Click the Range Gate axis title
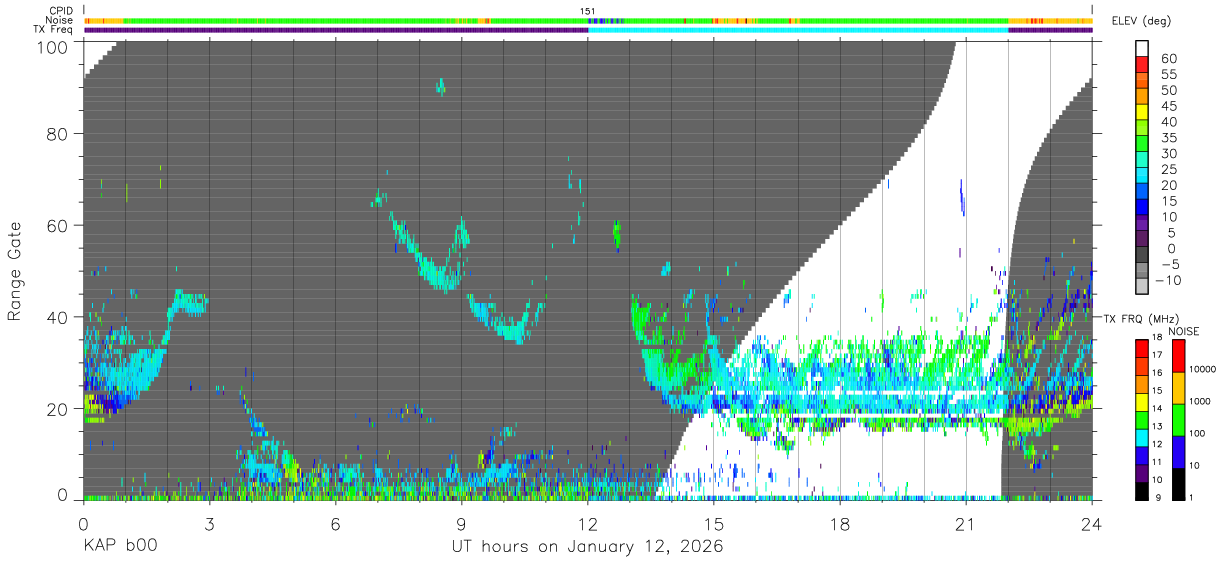This screenshot has height=567, width=1228. [x=15, y=269]
